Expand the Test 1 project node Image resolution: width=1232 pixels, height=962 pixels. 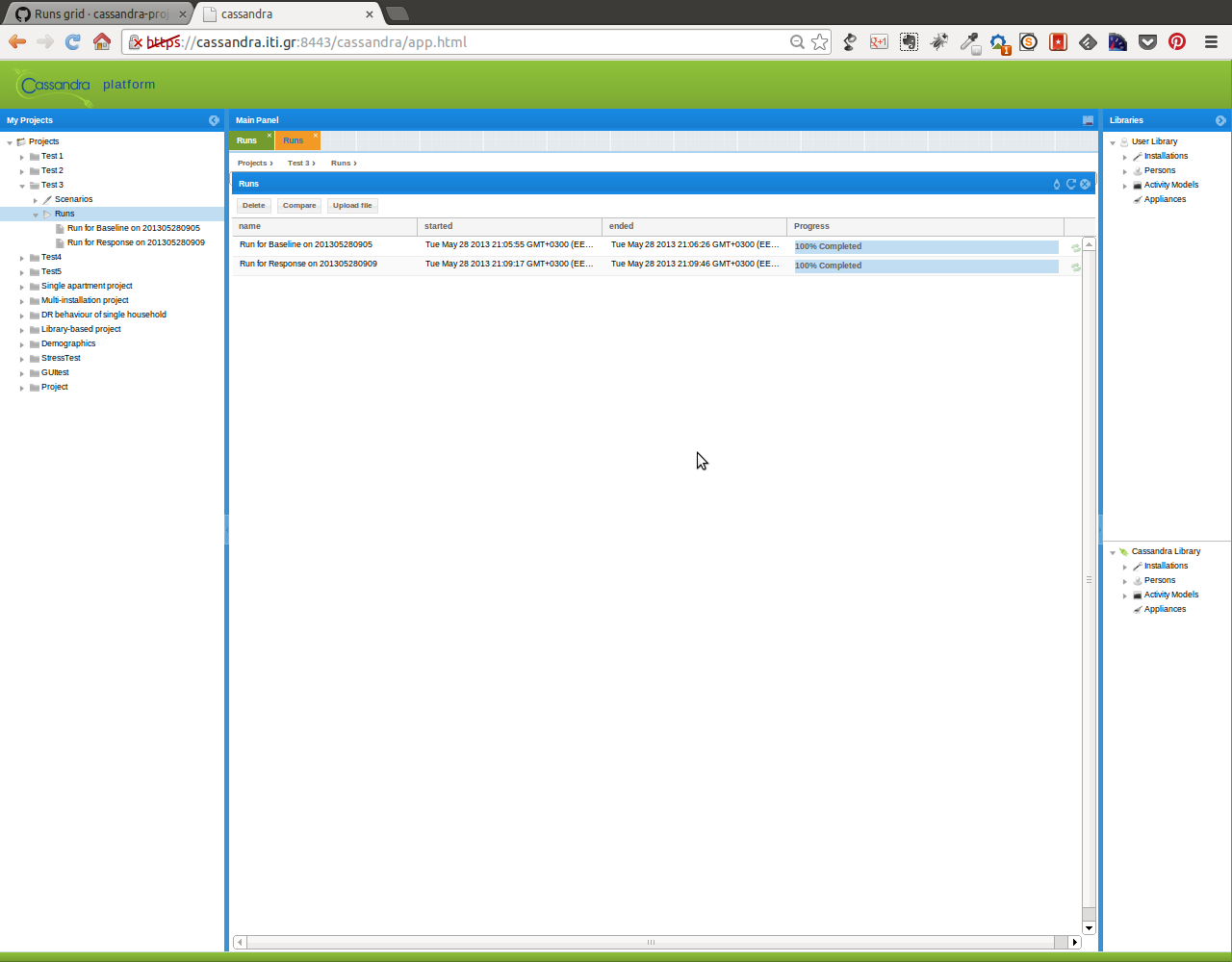[x=22, y=157]
